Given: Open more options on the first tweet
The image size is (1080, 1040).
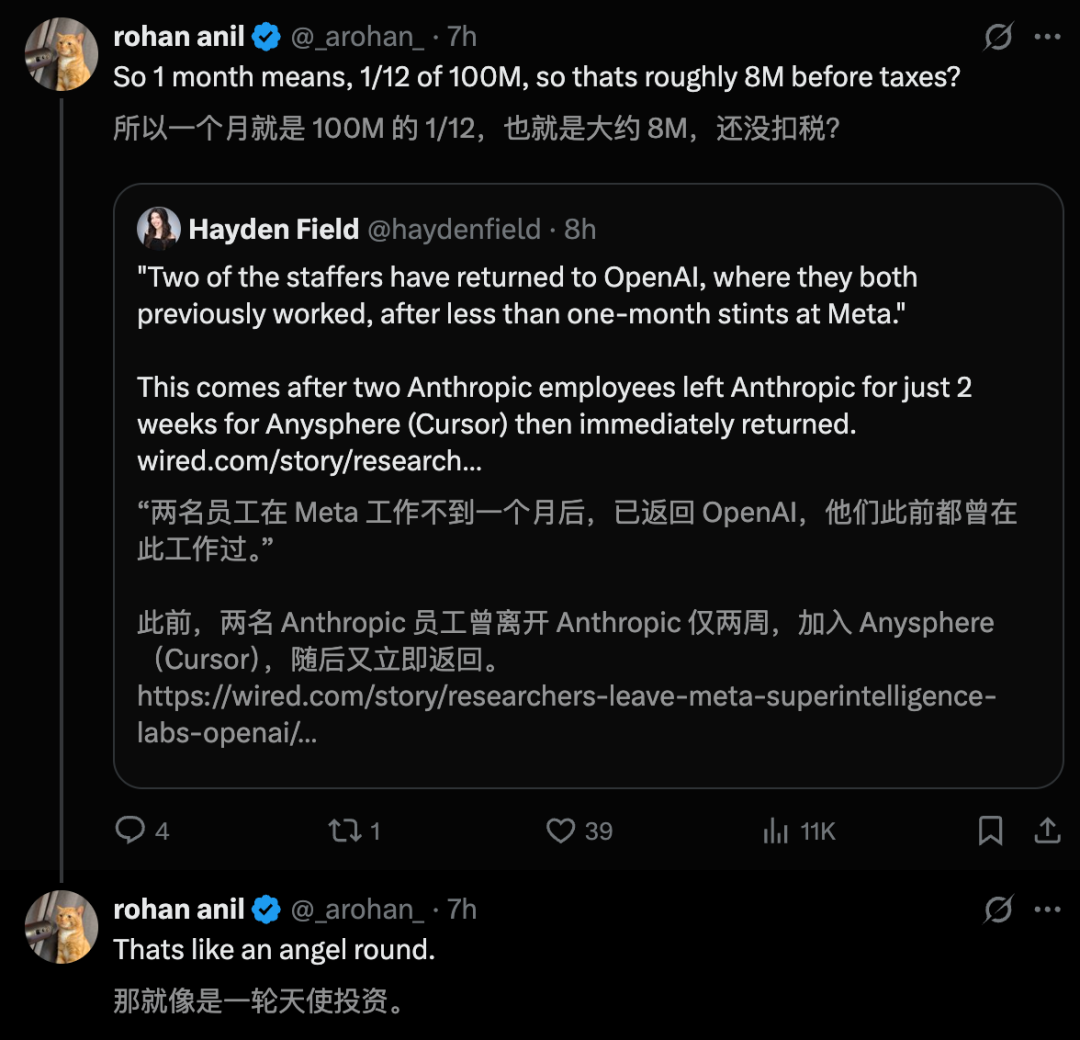Looking at the screenshot, I should point(1047,37).
